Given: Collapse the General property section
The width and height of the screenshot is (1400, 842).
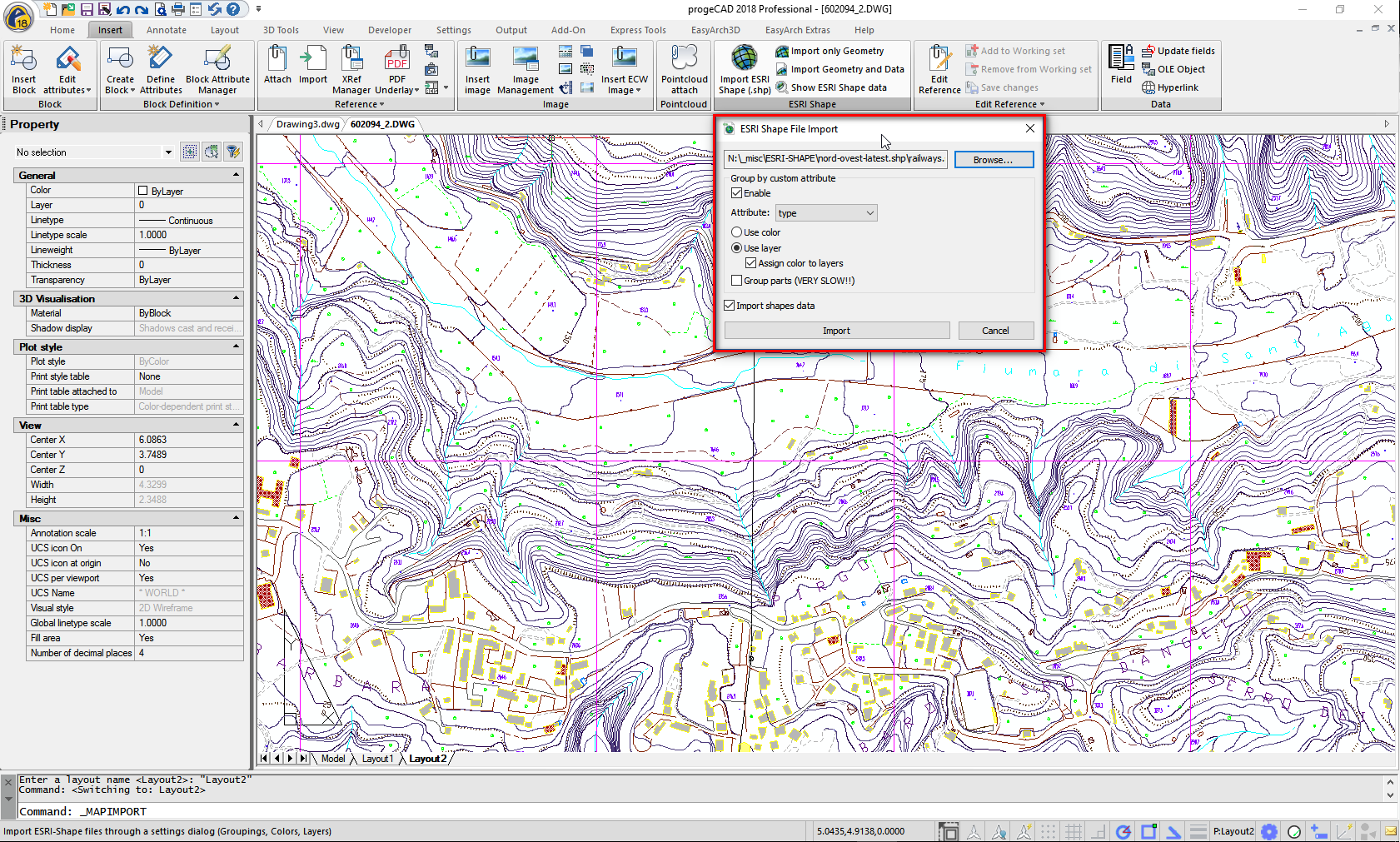Looking at the screenshot, I should pyautogui.click(x=236, y=176).
